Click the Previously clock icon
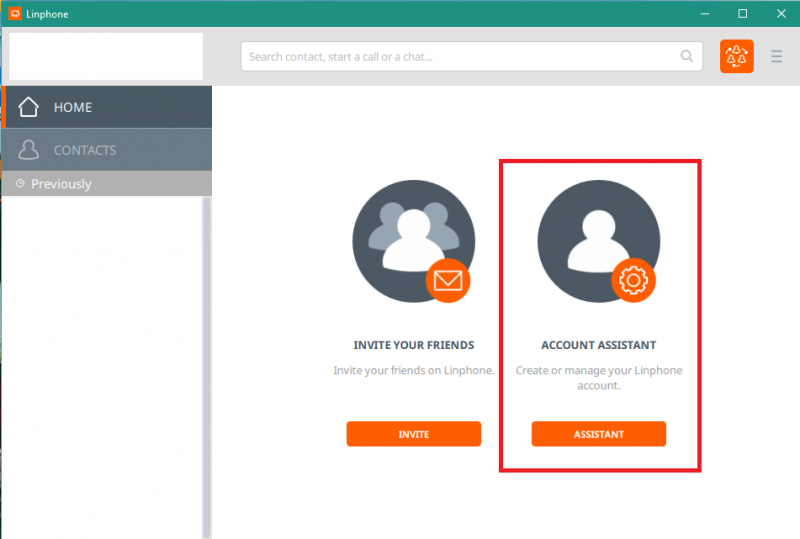Viewport: 800px width, 539px height. point(20,183)
